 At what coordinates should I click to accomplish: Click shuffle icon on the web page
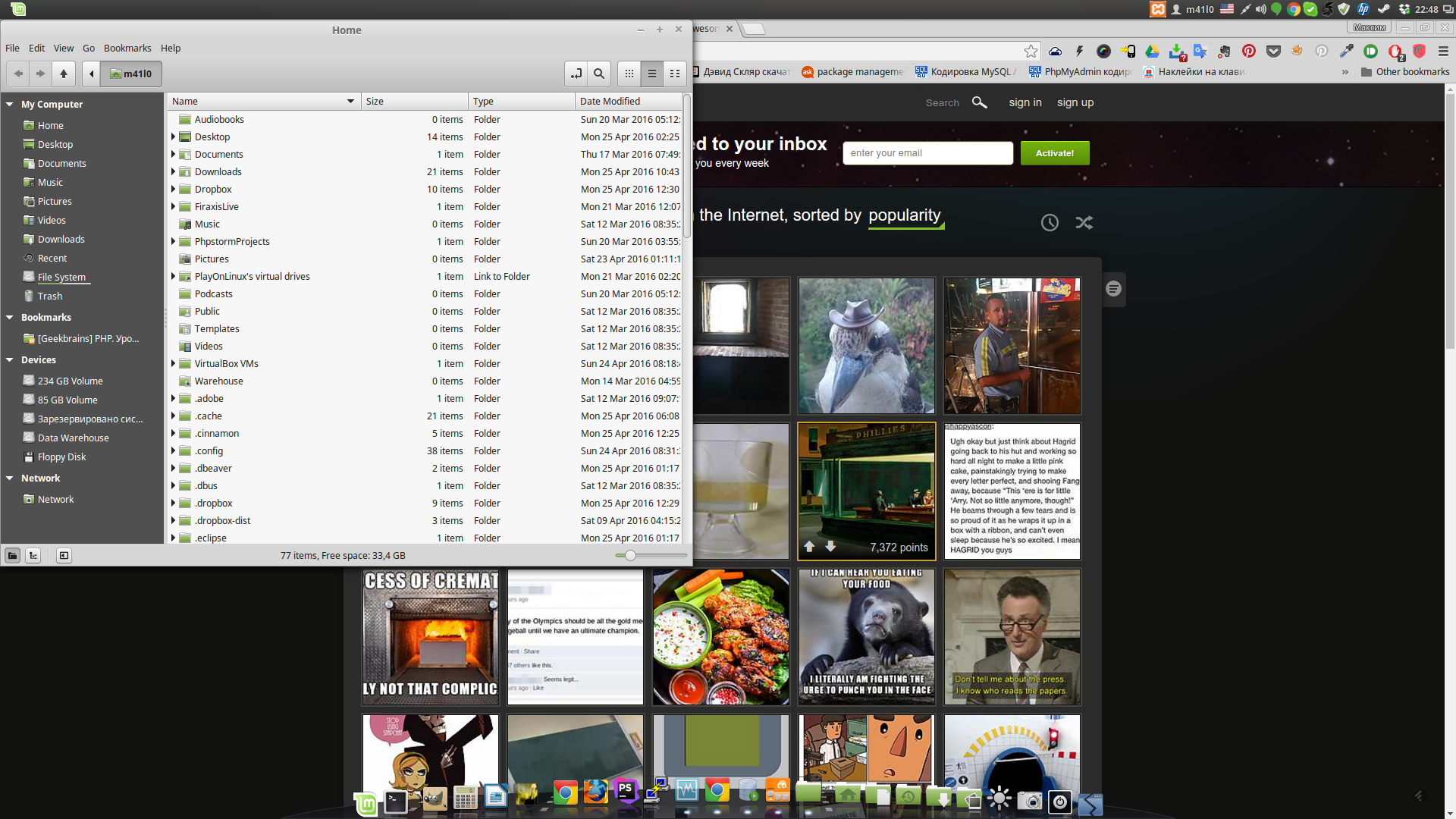(1084, 222)
